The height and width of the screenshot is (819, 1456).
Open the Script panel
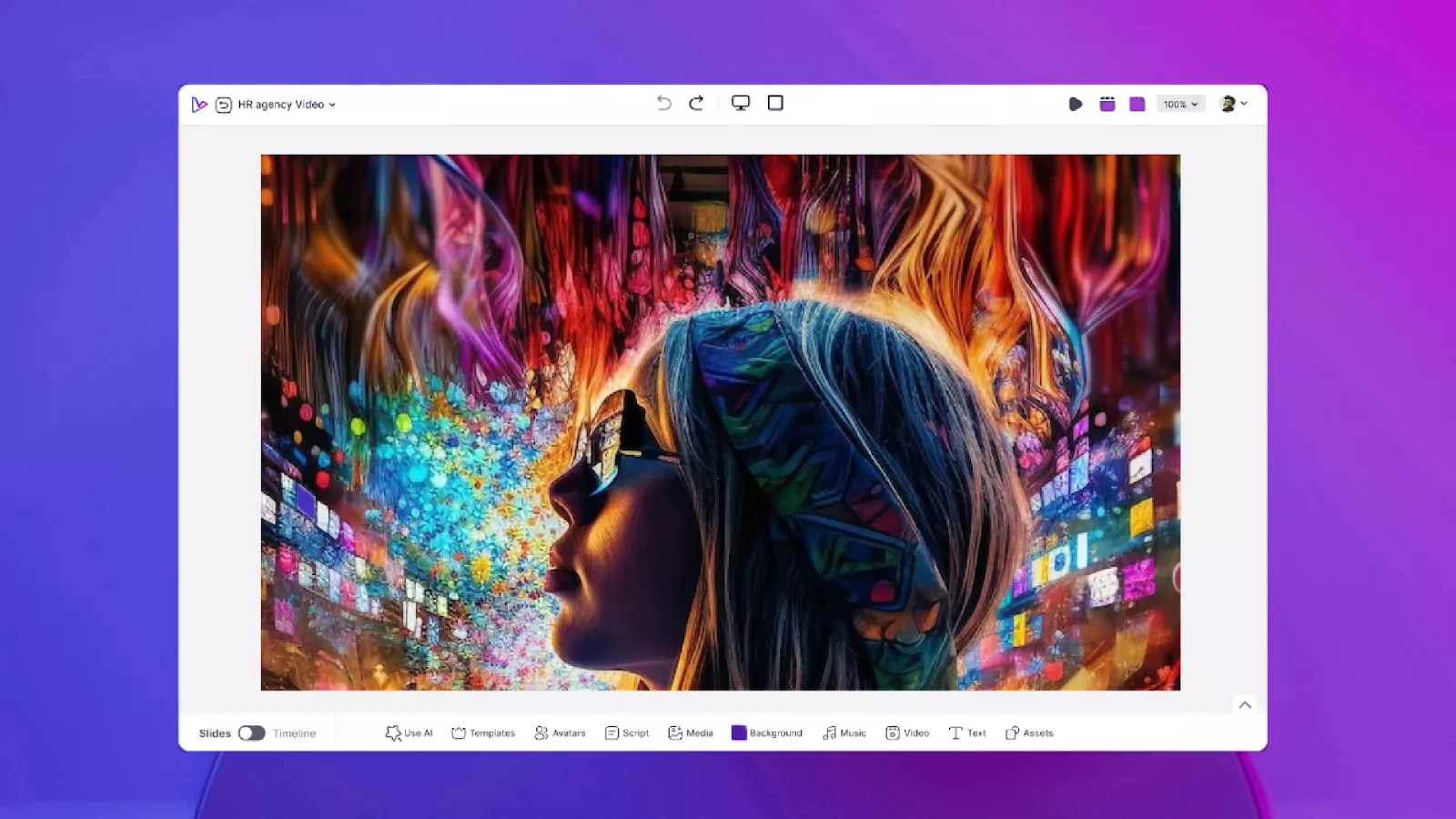(x=627, y=733)
